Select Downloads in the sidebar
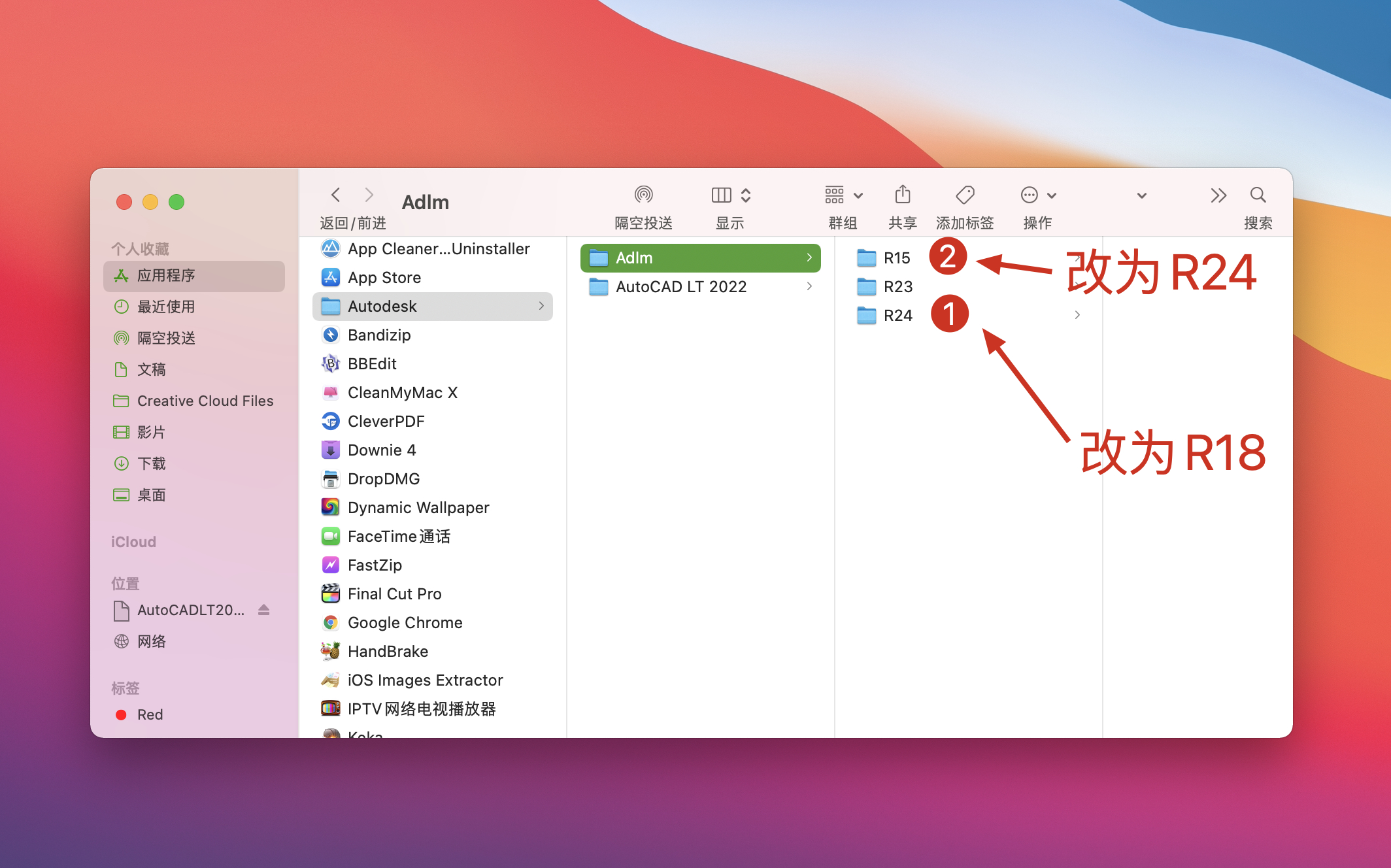This screenshot has width=1391, height=868. (152, 463)
